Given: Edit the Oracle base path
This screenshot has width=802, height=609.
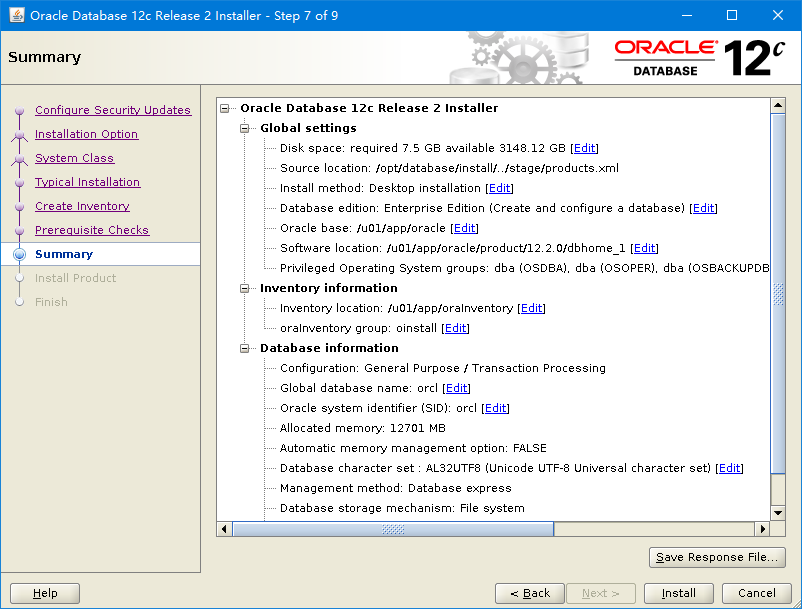Looking at the screenshot, I should click(x=464, y=228).
